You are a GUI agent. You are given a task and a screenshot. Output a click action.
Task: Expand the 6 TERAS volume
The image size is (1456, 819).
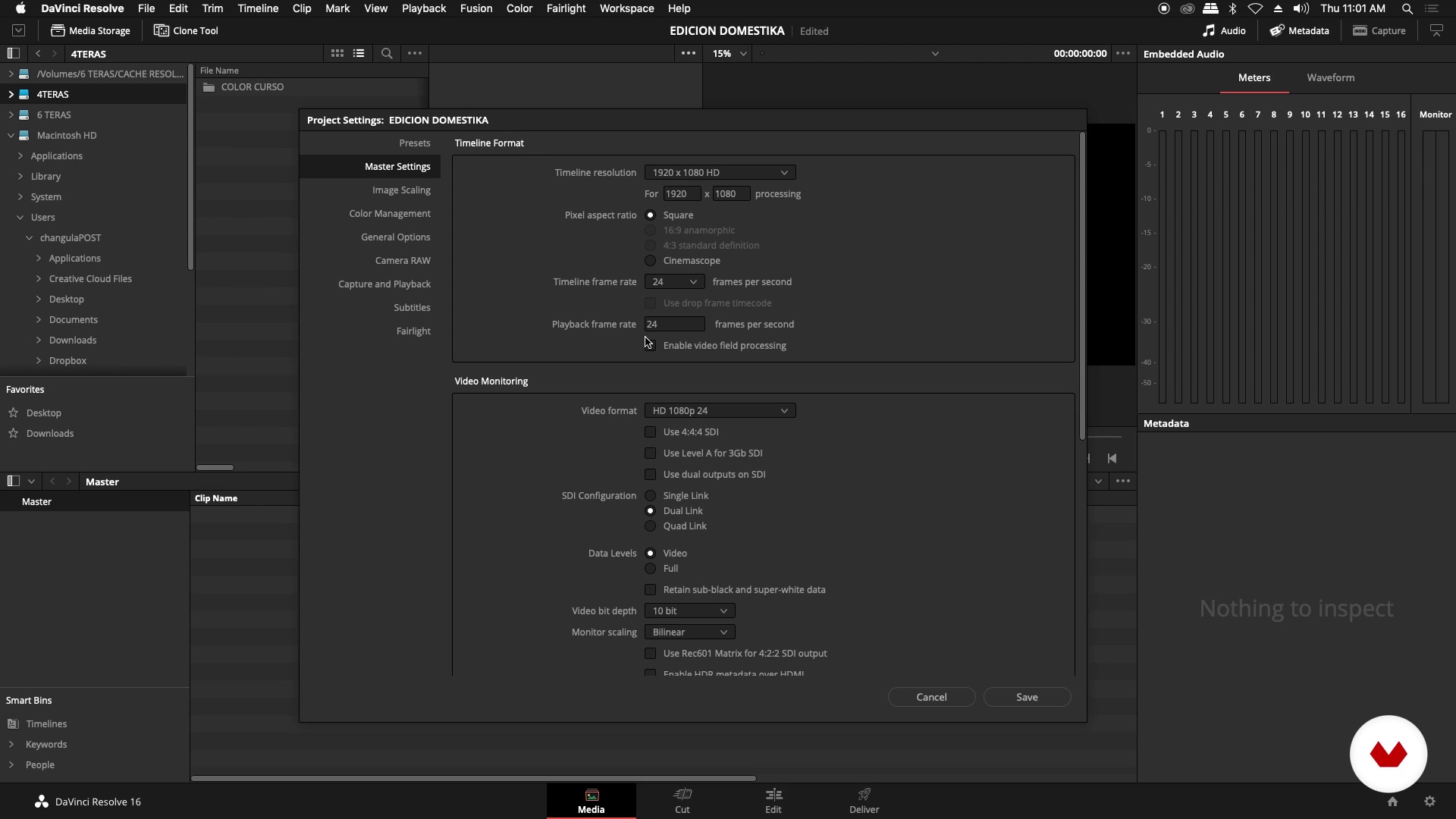point(11,115)
